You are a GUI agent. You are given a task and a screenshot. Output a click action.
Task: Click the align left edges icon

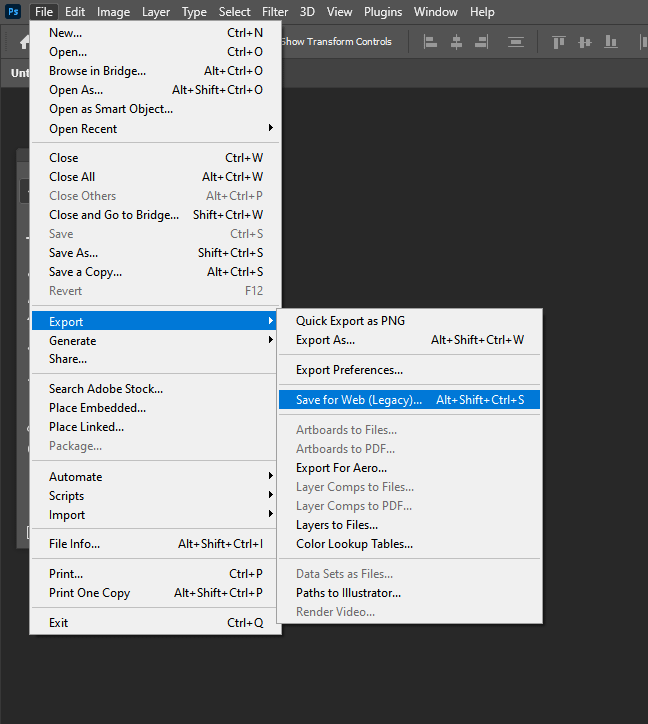pyautogui.click(x=430, y=42)
